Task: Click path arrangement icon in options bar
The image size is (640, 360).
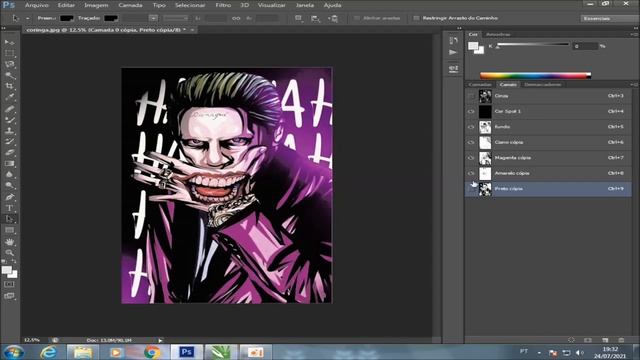Action: pyautogui.click(x=333, y=18)
